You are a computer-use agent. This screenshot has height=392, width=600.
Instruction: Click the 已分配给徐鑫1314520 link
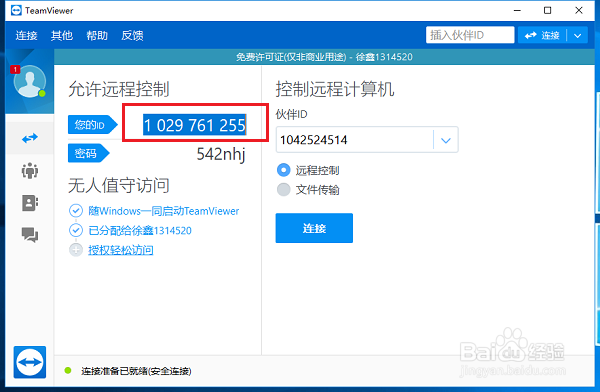pos(140,230)
